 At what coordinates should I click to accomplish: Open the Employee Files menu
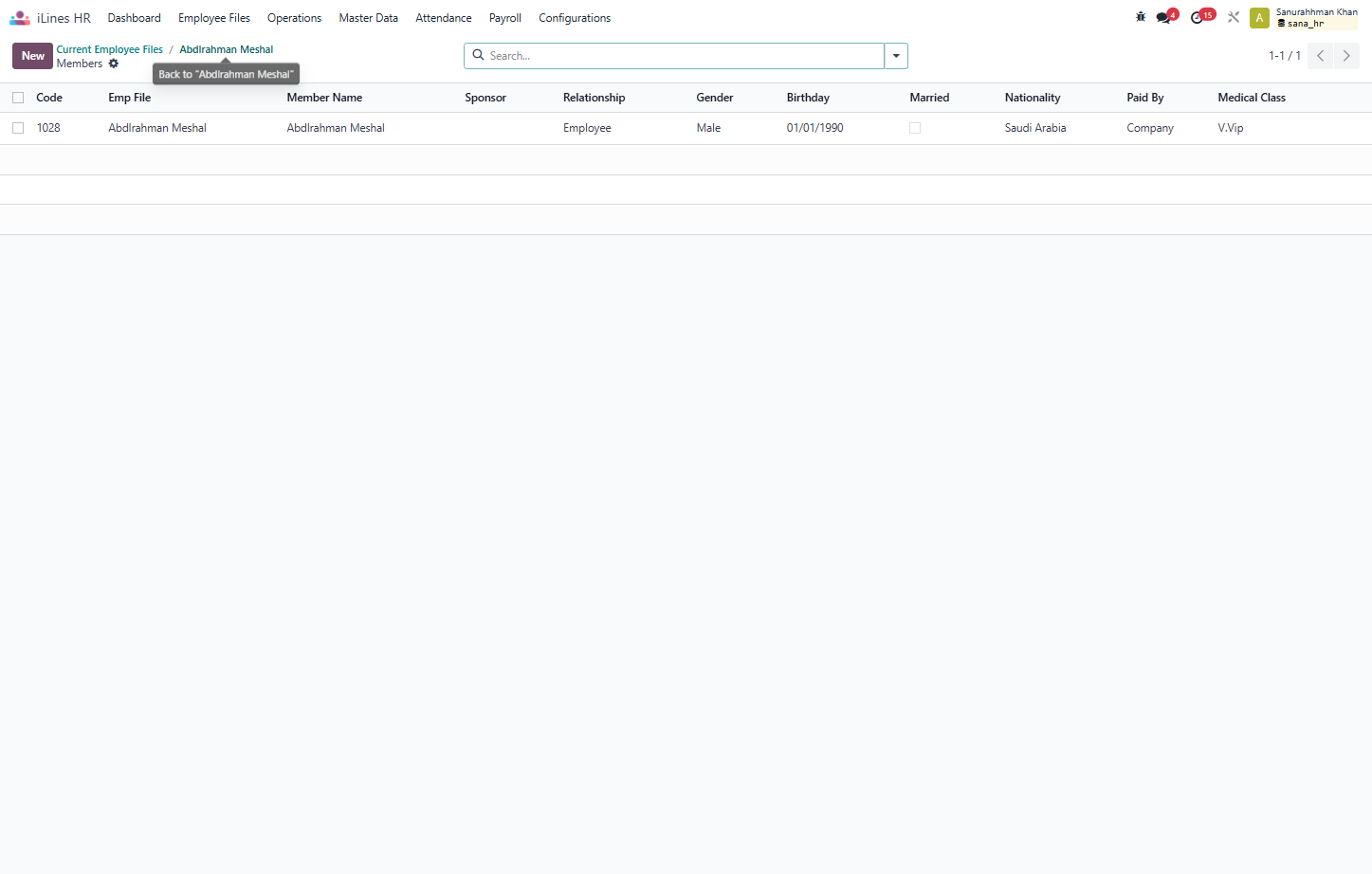click(214, 18)
